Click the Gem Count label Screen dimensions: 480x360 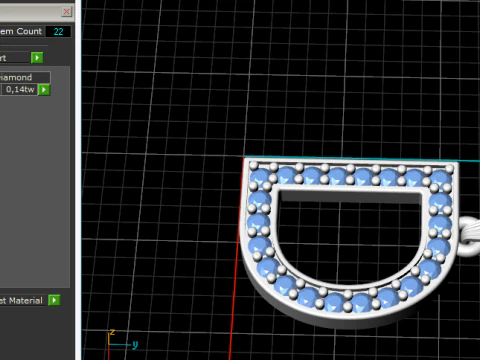tap(21, 32)
